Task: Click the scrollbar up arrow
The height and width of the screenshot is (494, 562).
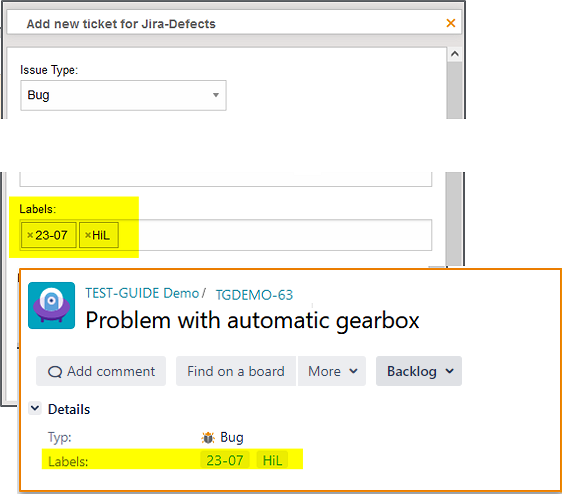Action: click(x=454, y=54)
